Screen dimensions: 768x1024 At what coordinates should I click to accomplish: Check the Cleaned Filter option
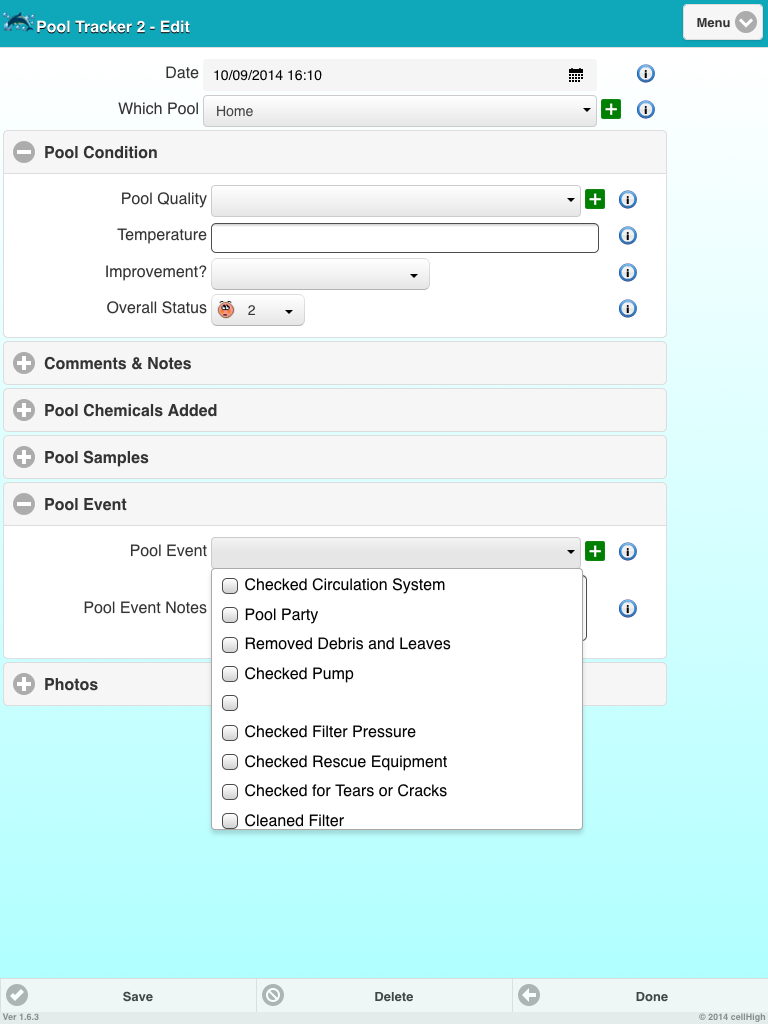(230, 820)
